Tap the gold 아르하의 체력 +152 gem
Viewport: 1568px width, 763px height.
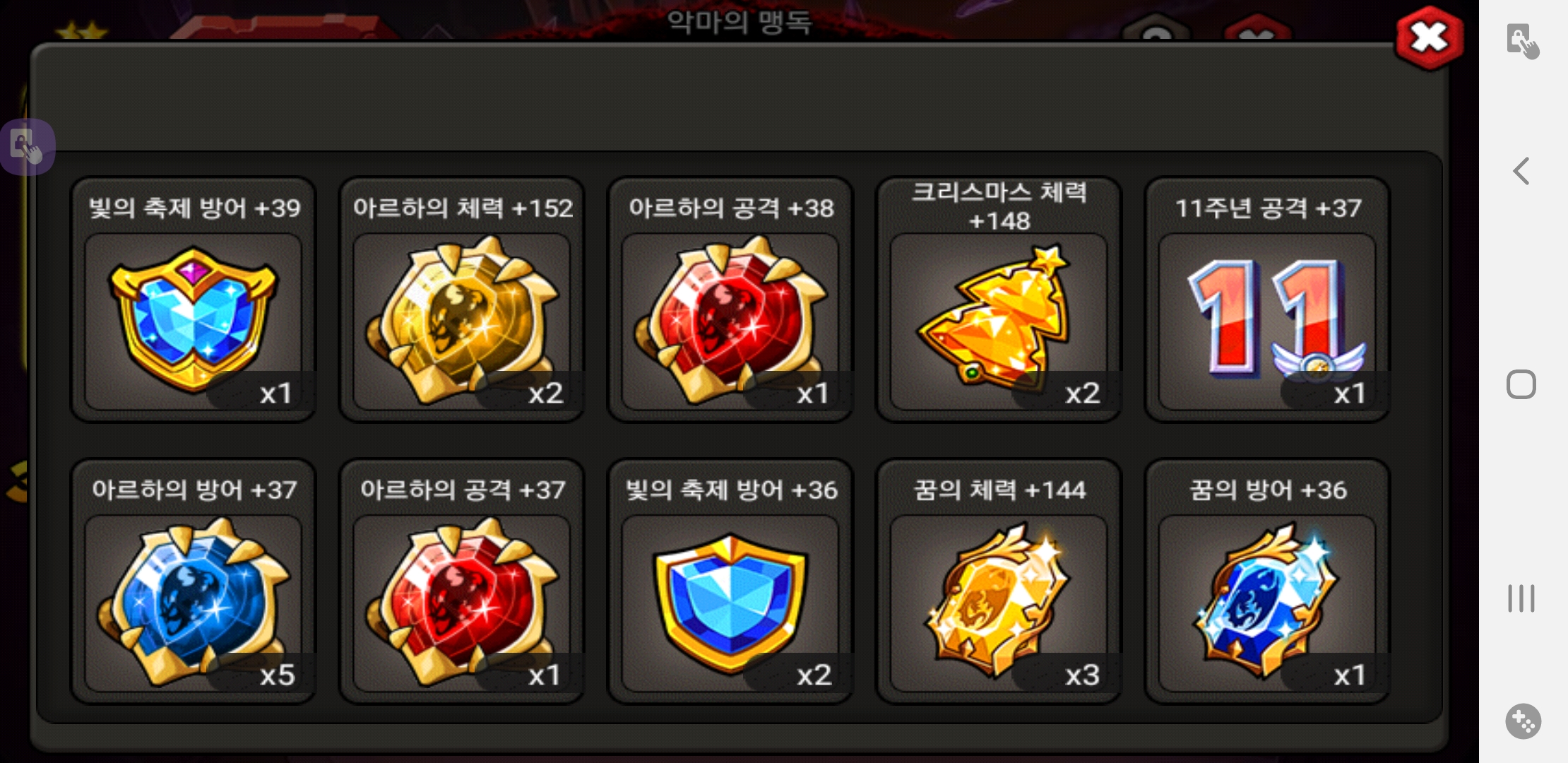tap(462, 321)
